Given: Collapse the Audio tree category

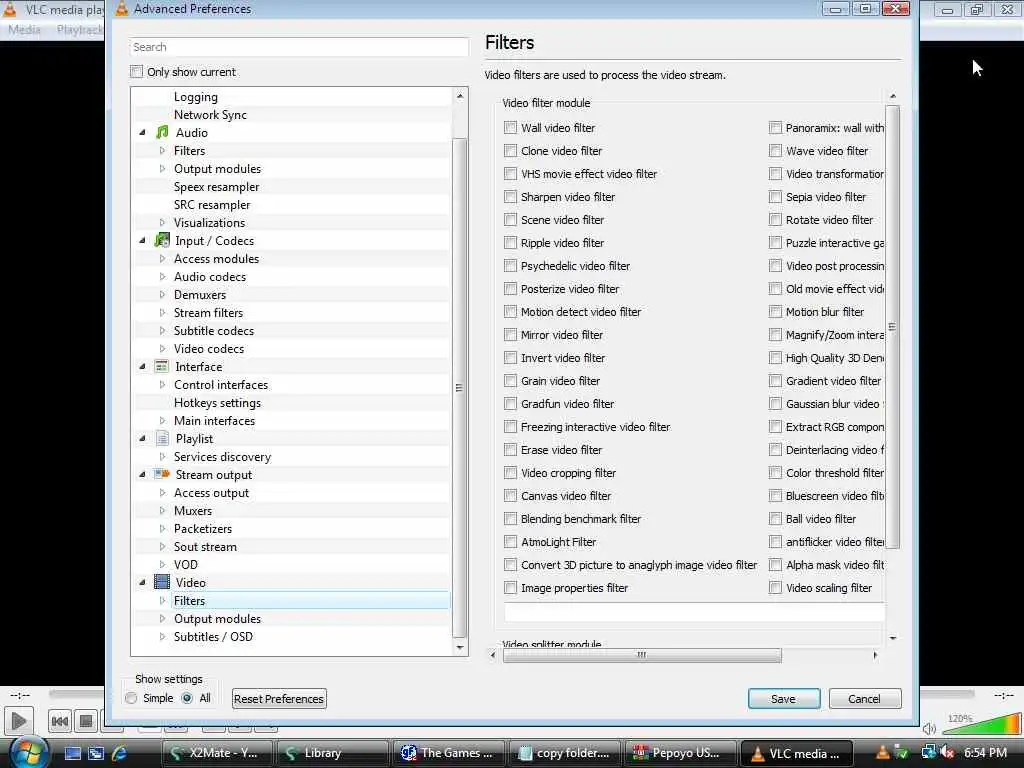Looking at the screenshot, I should 142,133.
